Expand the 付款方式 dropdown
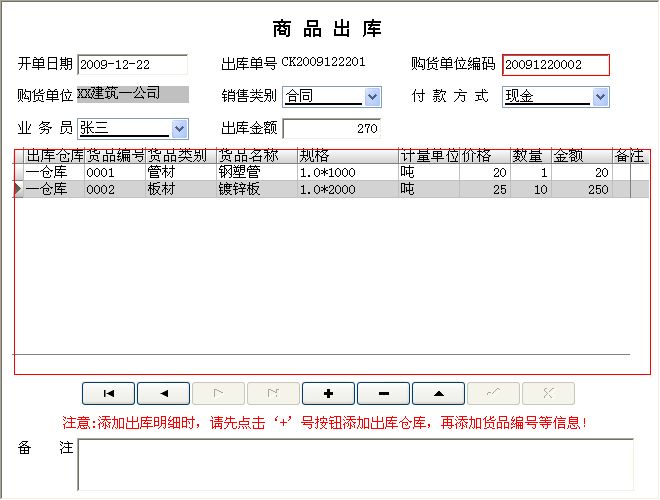 coord(600,97)
